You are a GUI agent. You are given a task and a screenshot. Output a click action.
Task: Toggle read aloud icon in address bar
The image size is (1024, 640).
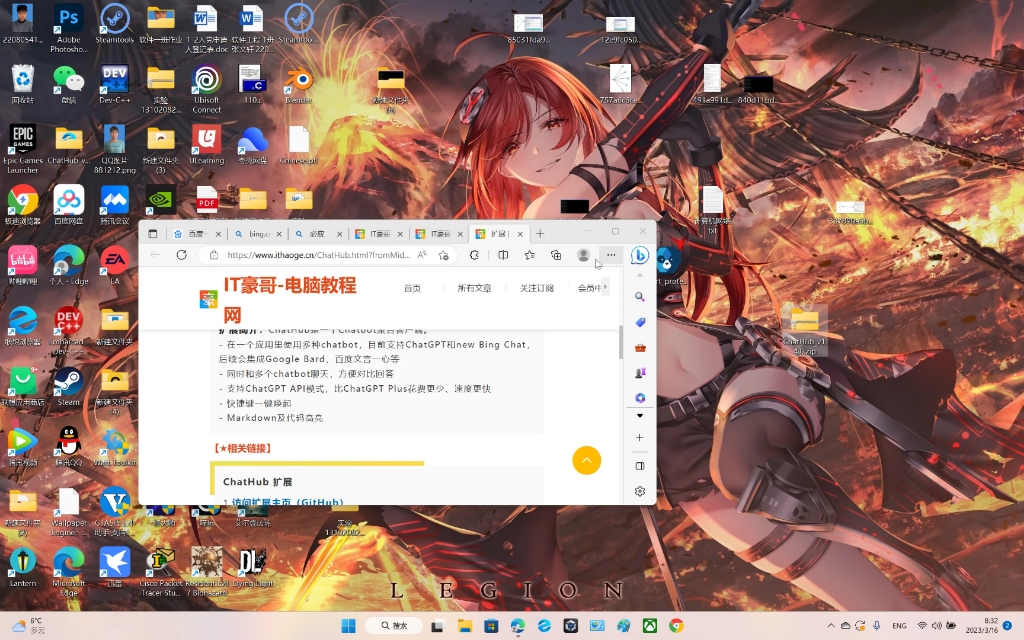422,255
